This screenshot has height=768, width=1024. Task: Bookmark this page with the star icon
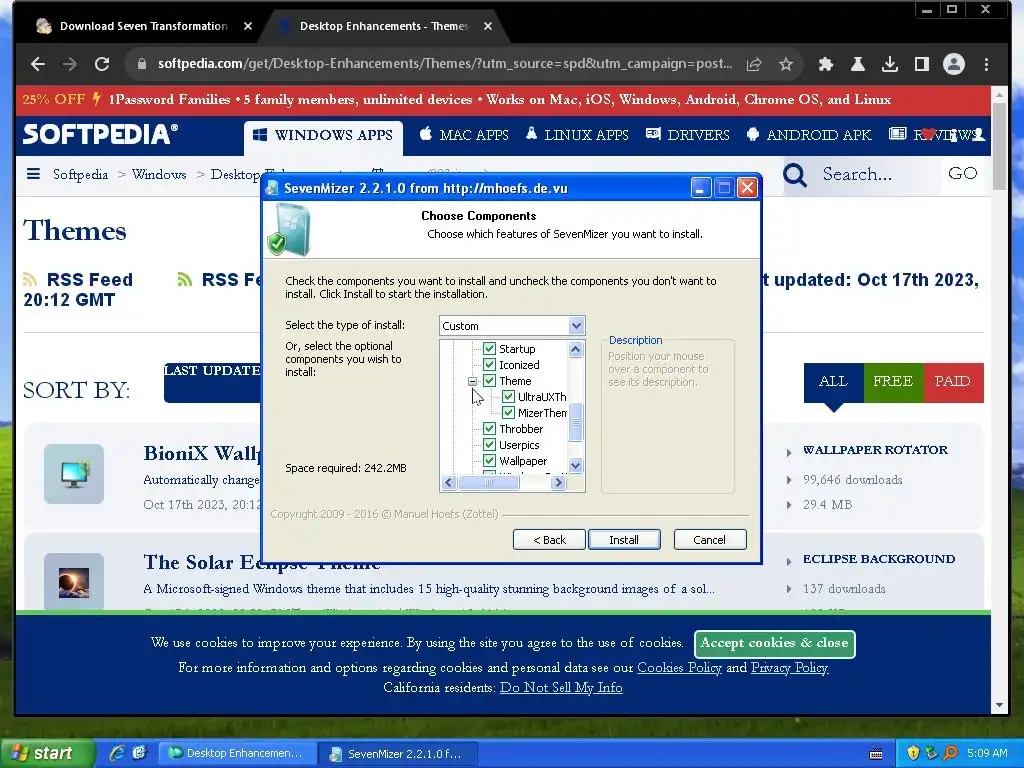(786, 64)
